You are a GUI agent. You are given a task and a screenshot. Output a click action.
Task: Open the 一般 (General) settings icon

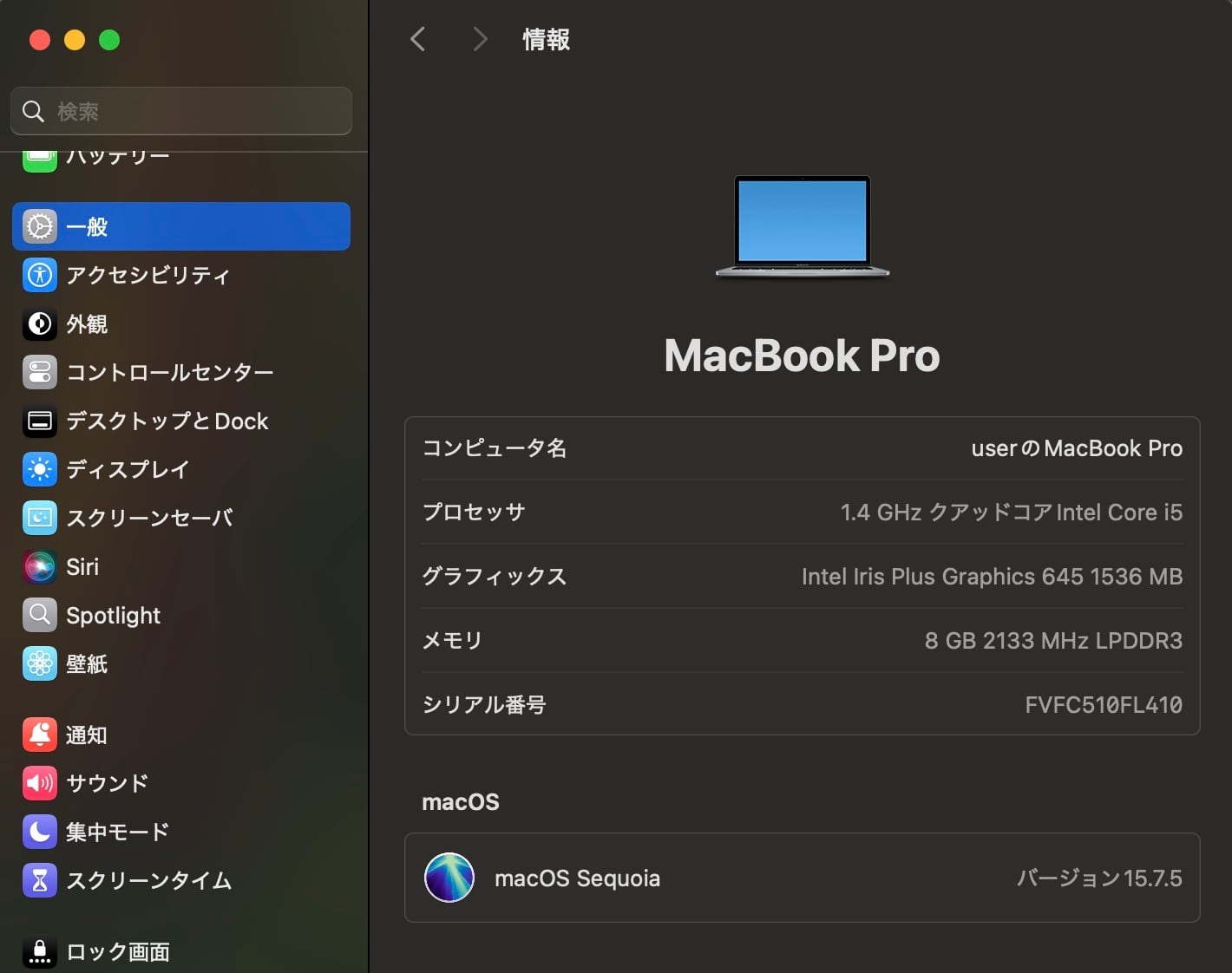tap(40, 226)
